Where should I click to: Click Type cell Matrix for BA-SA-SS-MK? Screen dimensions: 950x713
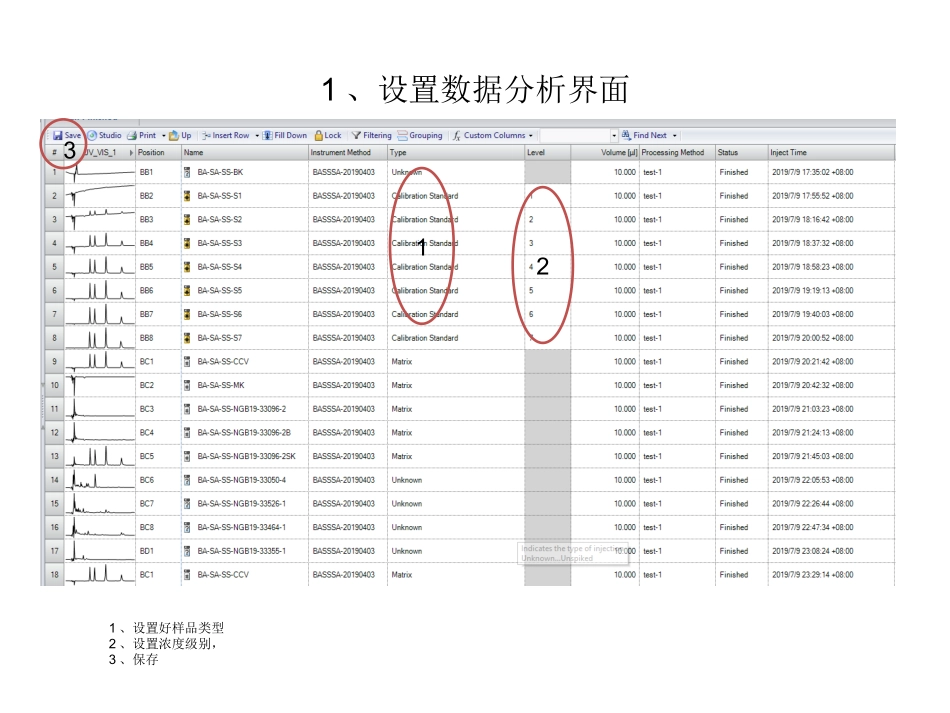click(456, 385)
